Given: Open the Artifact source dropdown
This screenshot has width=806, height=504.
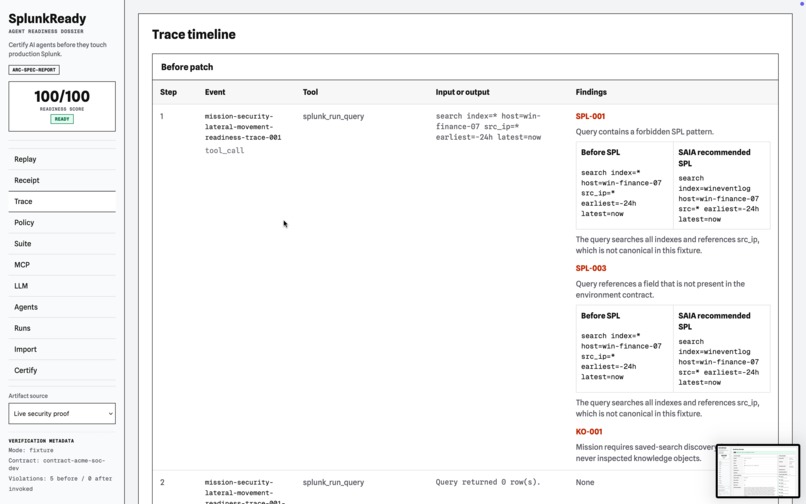Looking at the screenshot, I should click(x=62, y=413).
